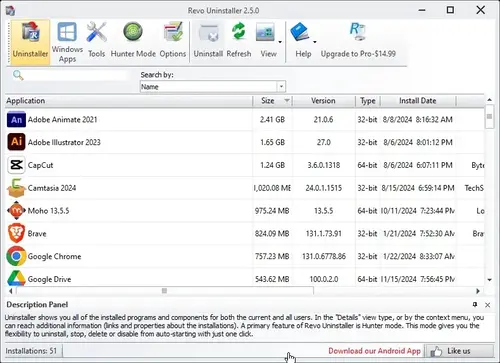The height and width of the screenshot is (363, 500).
Task: Click Upgrade to Pro-$14.99
Action: [358, 40]
